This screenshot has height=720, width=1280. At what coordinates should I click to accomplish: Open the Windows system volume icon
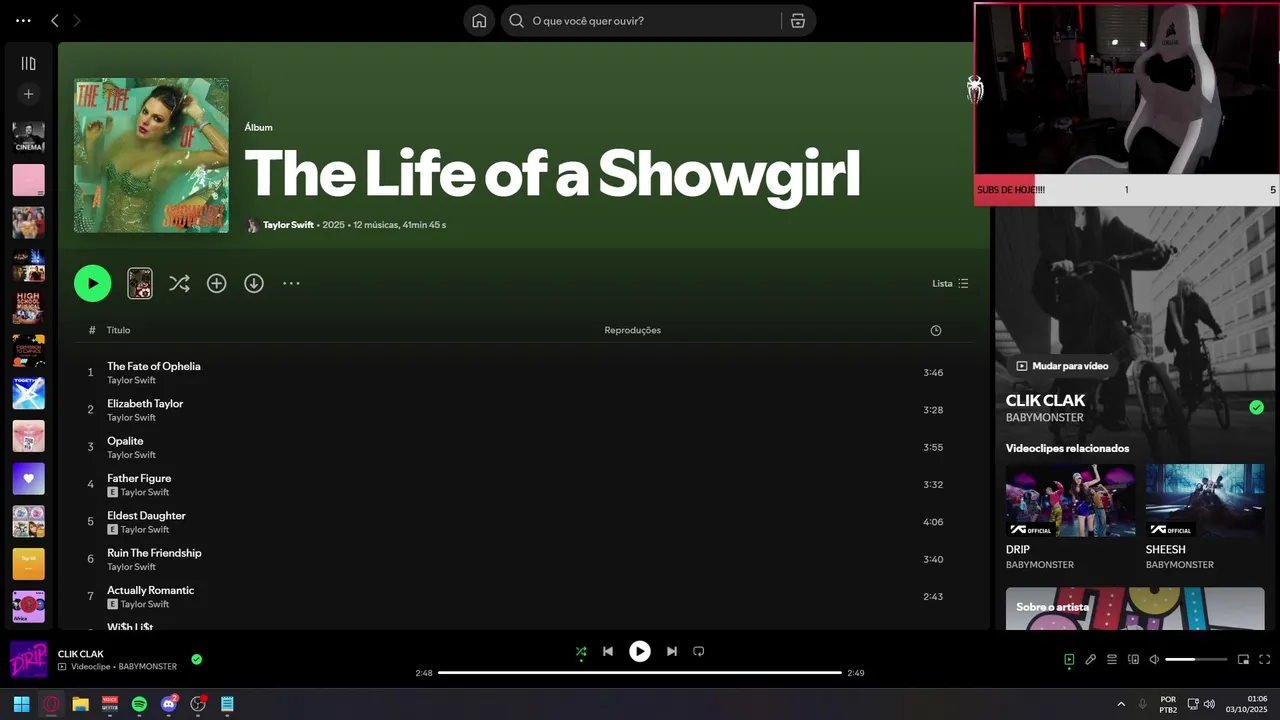pyautogui.click(x=1209, y=704)
